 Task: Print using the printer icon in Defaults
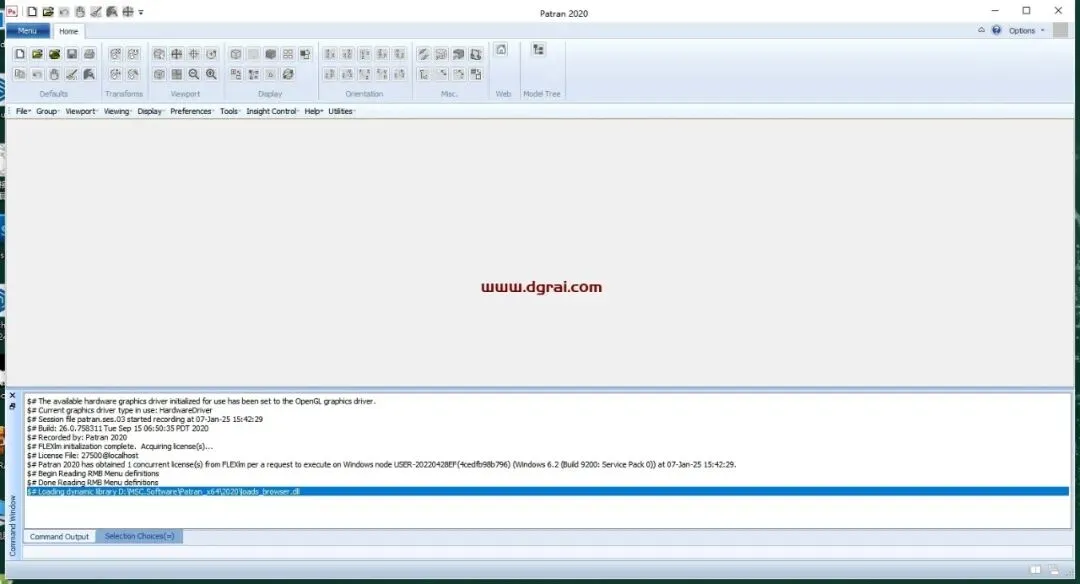coord(89,54)
